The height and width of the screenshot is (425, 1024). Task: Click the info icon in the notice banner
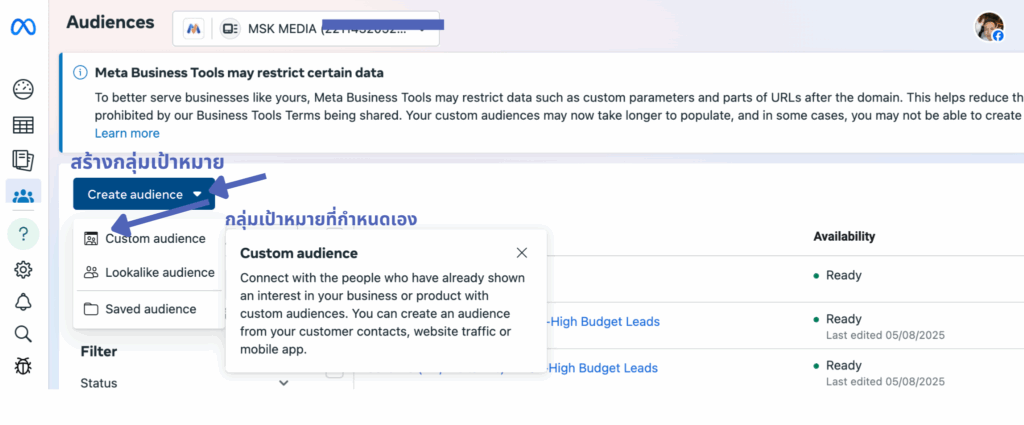80,72
